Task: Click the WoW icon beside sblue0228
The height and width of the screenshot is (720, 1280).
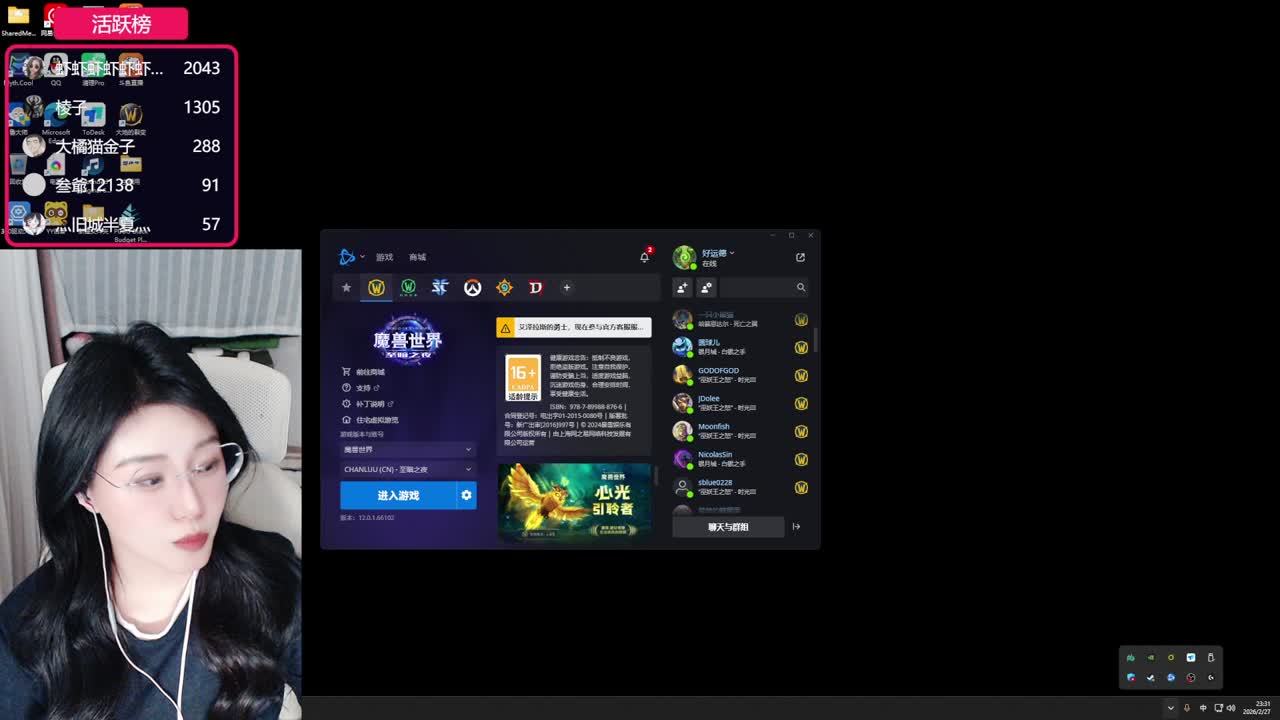Action: [x=801, y=488]
